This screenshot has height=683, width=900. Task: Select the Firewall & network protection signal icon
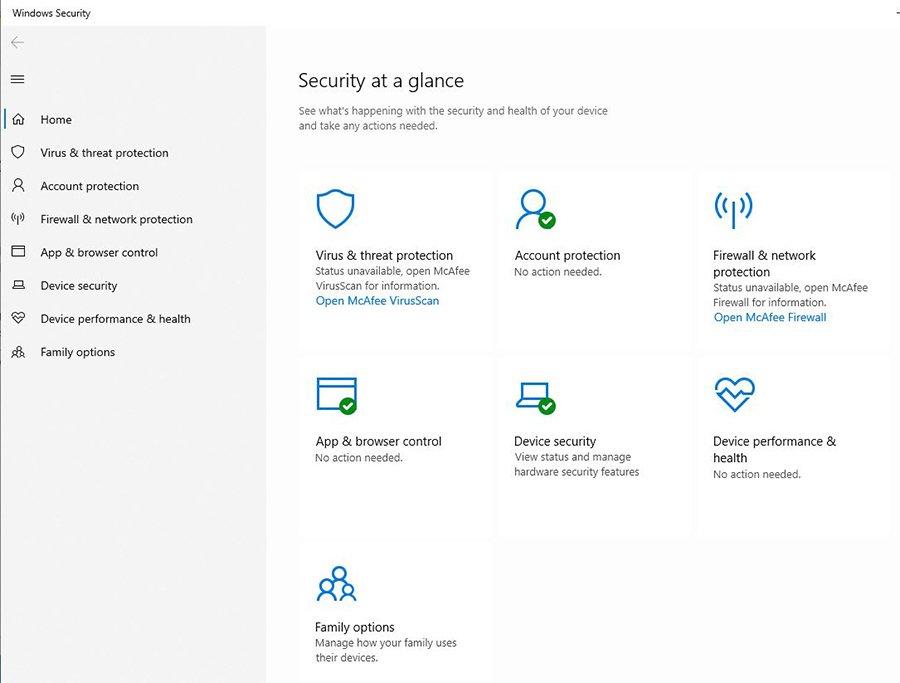(x=733, y=208)
